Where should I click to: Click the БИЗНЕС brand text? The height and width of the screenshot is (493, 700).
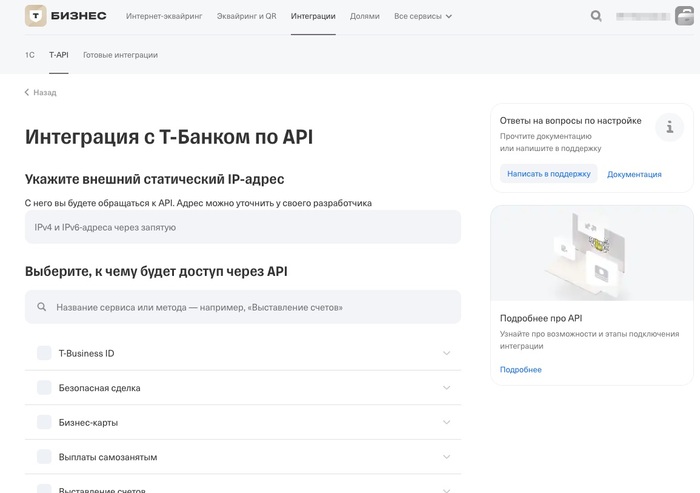tap(79, 16)
